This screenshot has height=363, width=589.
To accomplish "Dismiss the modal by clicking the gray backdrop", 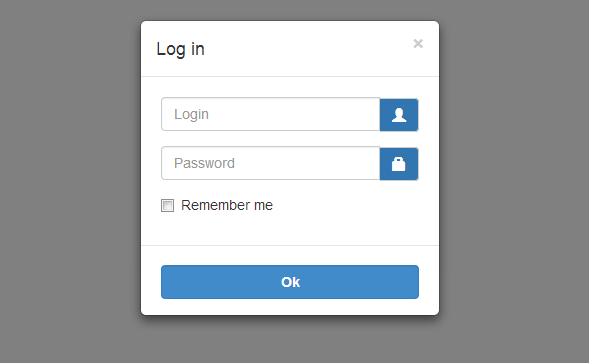I will click(x=71, y=180).
